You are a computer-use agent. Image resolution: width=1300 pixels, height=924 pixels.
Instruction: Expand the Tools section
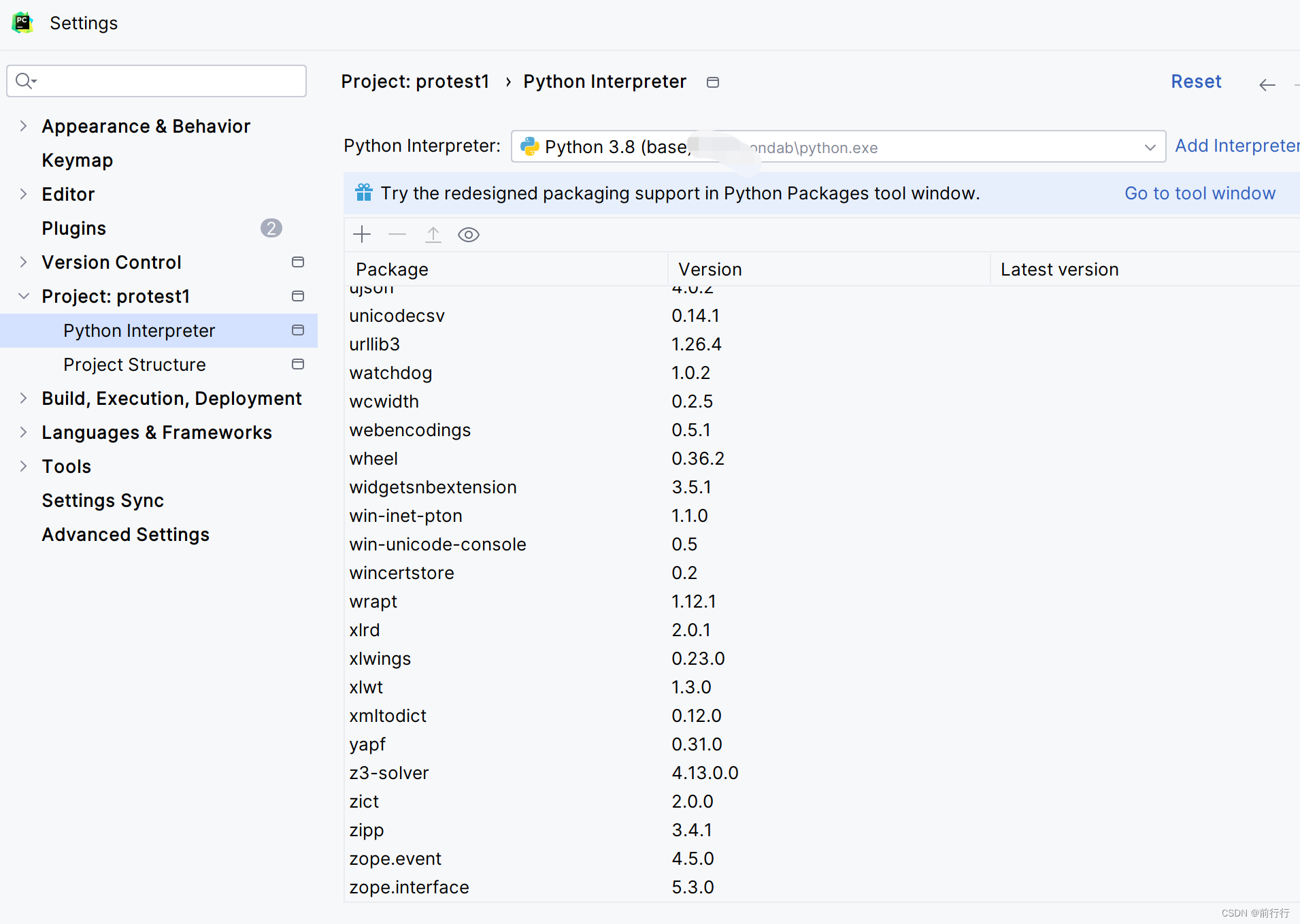[24, 466]
